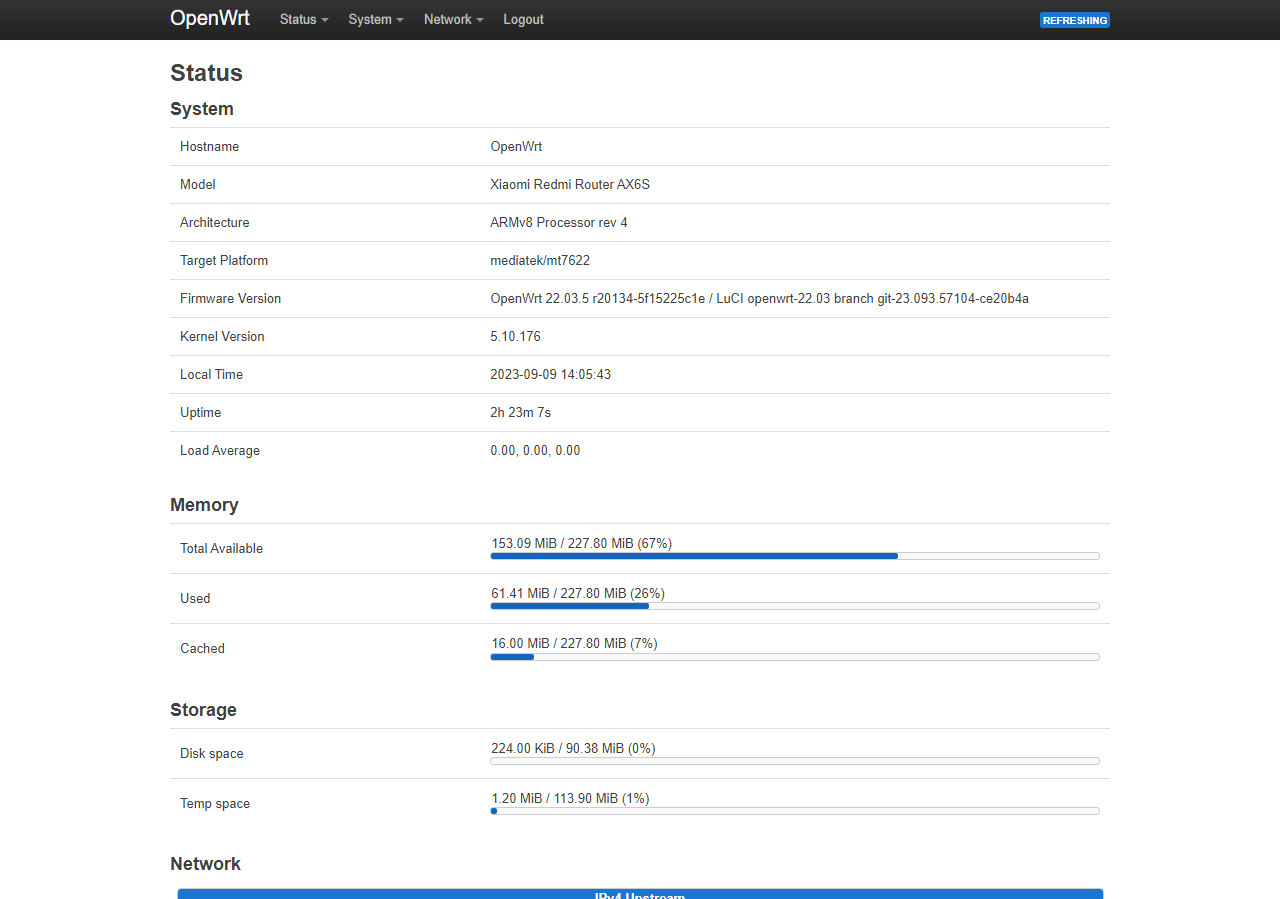1280x899 pixels.
Task: Click the firmware version string
Action: (759, 299)
